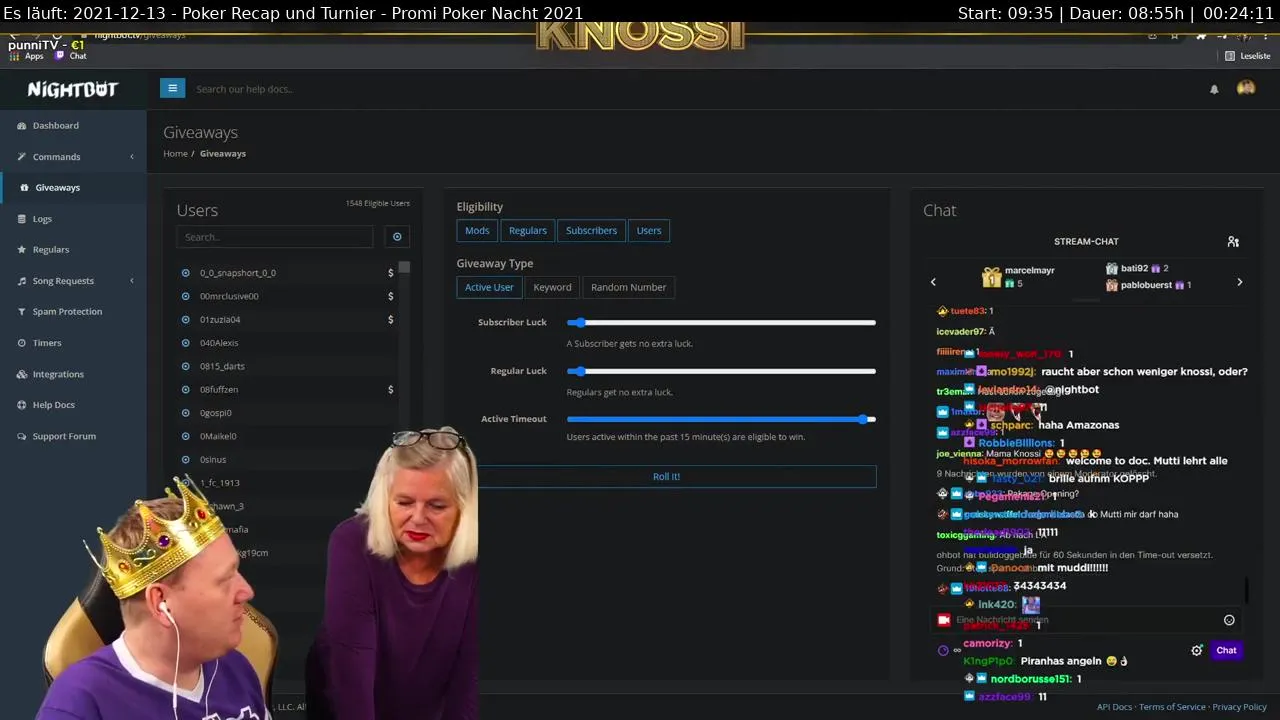Open the stream-chat community users icon
Screen dimensions: 1280x720
1233,242
